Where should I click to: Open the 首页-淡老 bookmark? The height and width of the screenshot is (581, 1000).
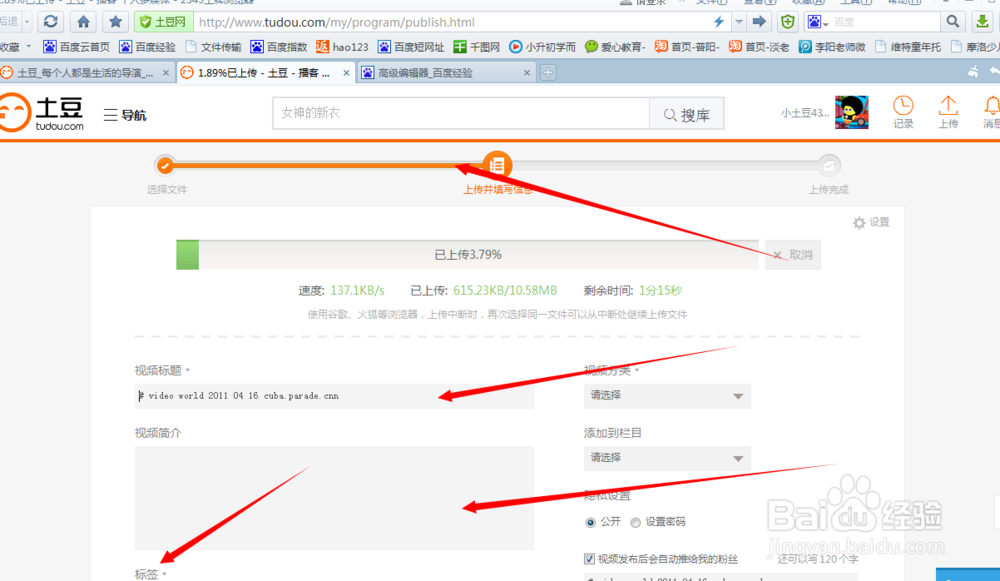pos(759,47)
